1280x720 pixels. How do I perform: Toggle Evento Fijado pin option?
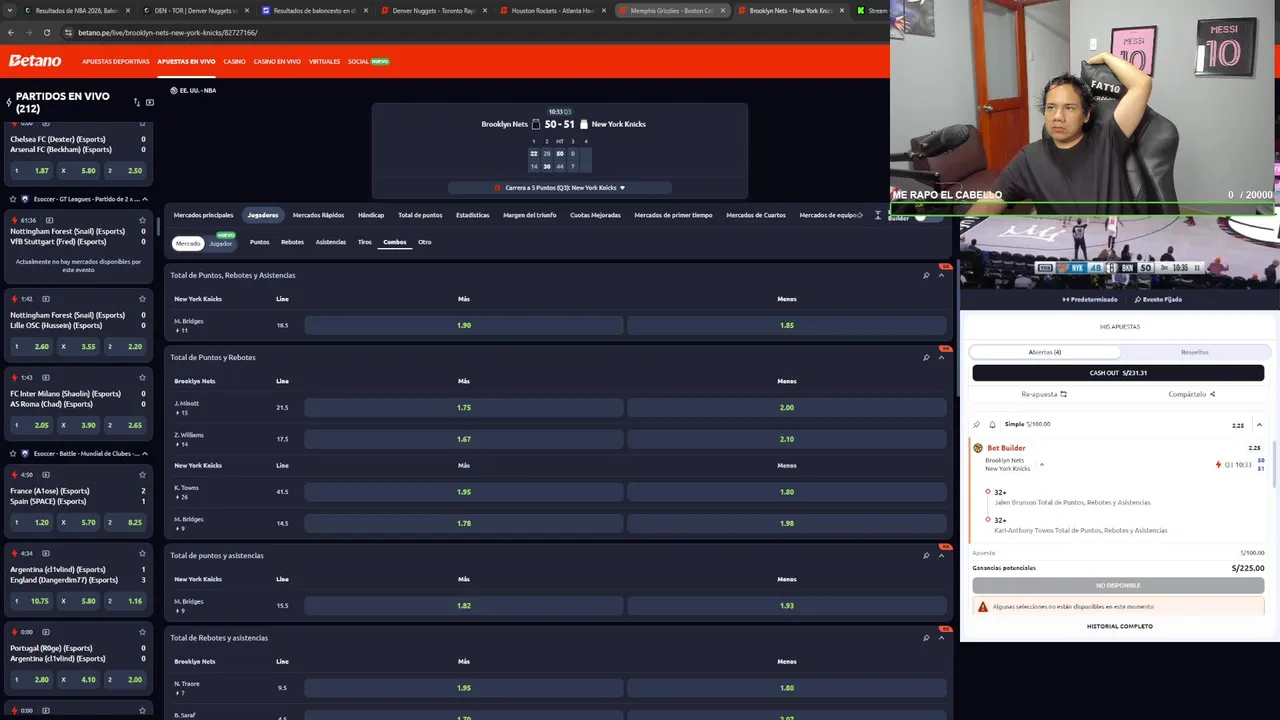[1158, 299]
